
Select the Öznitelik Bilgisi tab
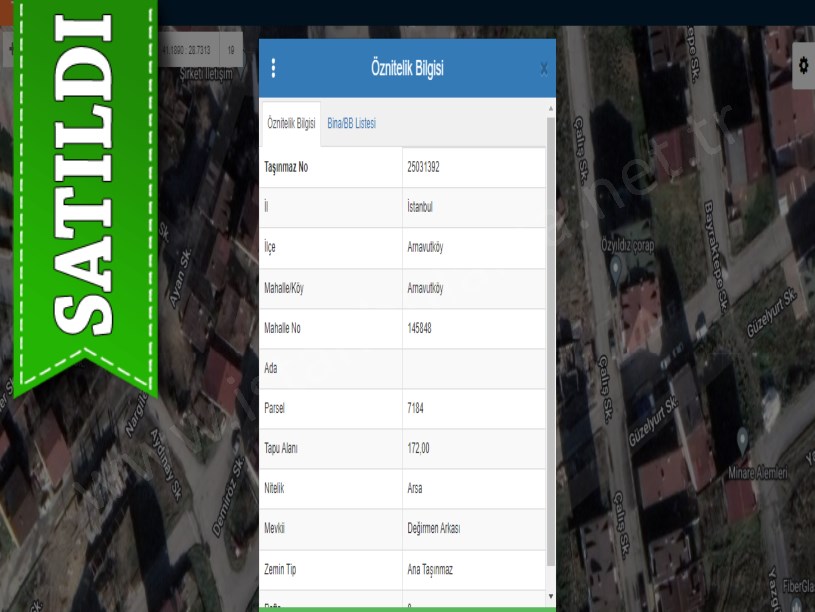click(x=291, y=123)
